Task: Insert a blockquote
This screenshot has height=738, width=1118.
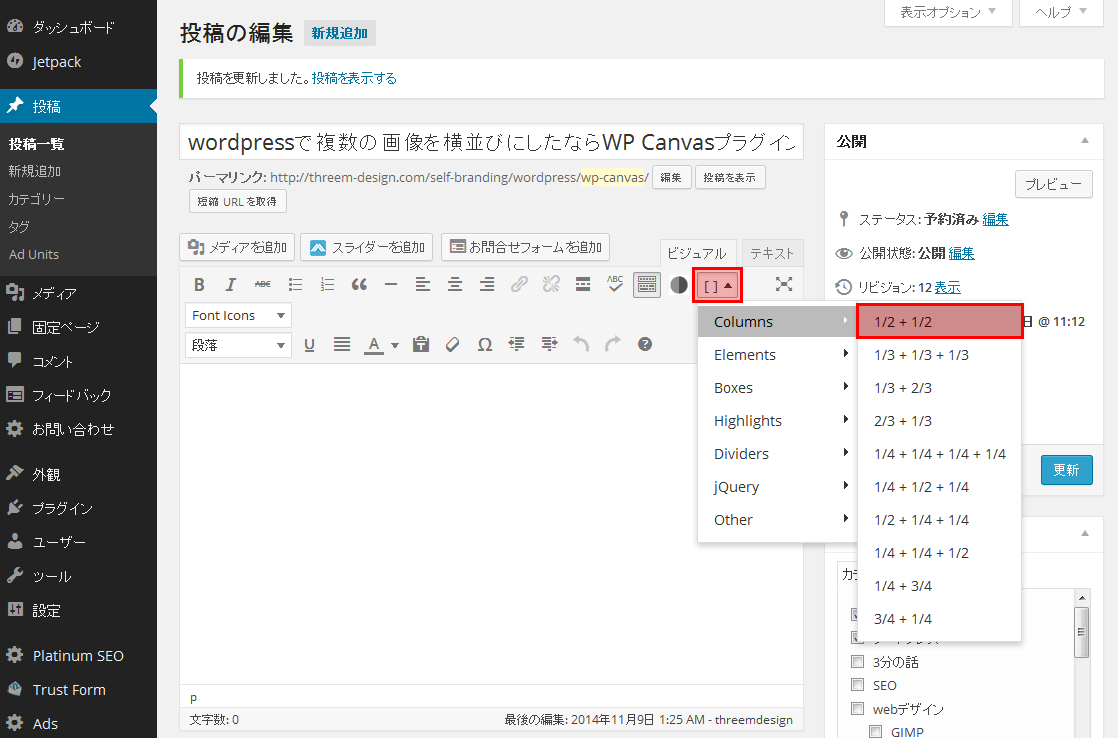Action: click(x=359, y=285)
